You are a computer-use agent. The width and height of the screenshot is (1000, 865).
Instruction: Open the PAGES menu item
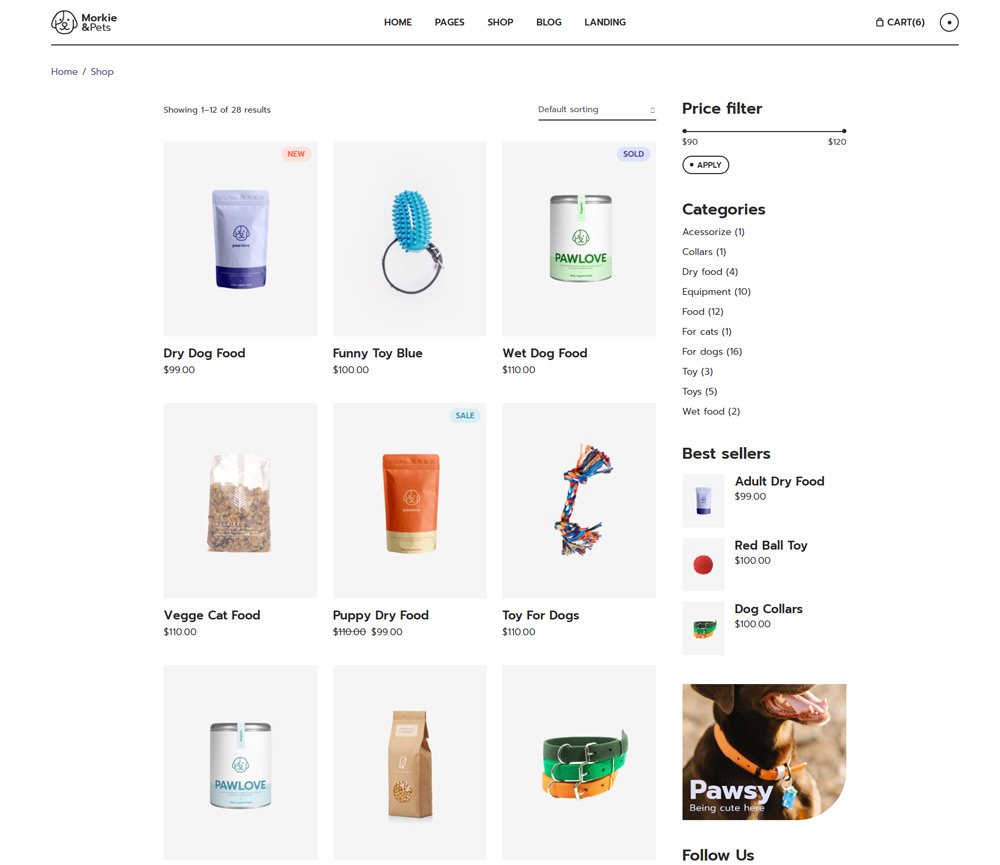pyautogui.click(x=449, y=22)
